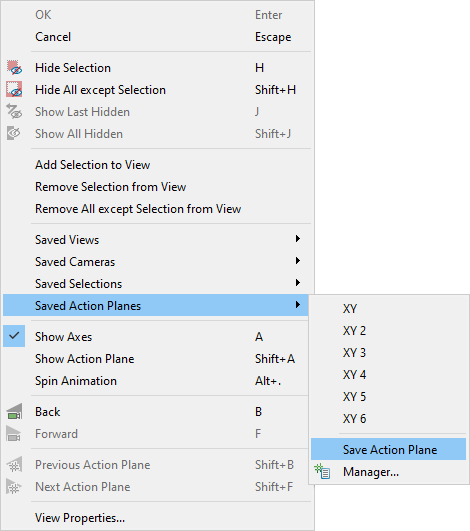Click the Hide All except Selection icon
This screenshot has width=470, height=531.
(x=14, y=89)
